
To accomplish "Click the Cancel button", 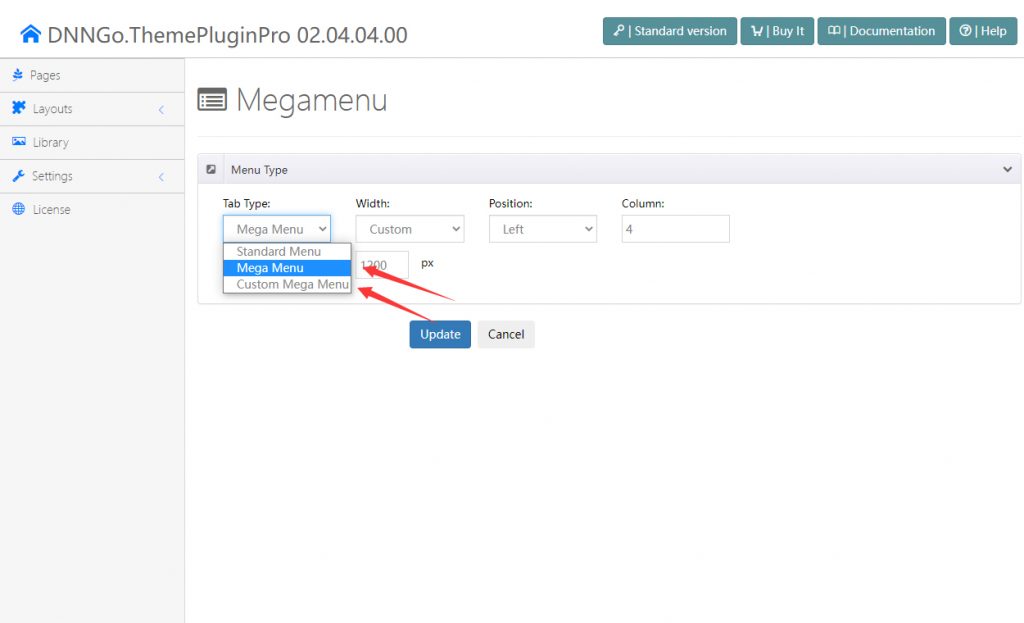I will click(506, 334).
